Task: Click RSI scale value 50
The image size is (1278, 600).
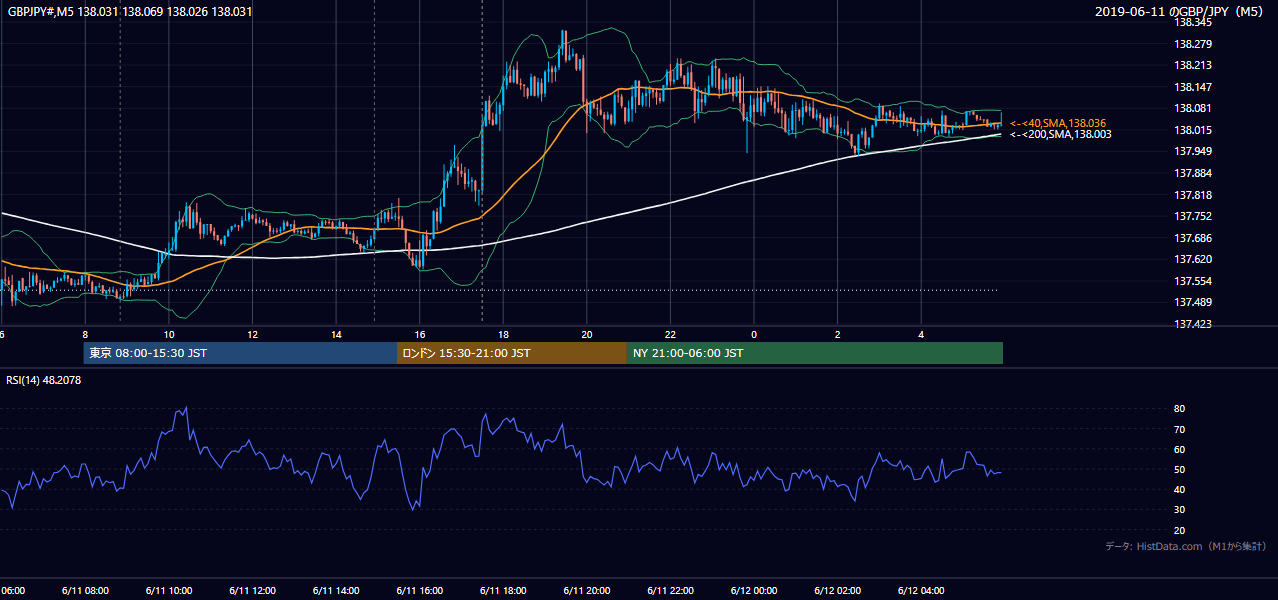Action: [1180, 469]
